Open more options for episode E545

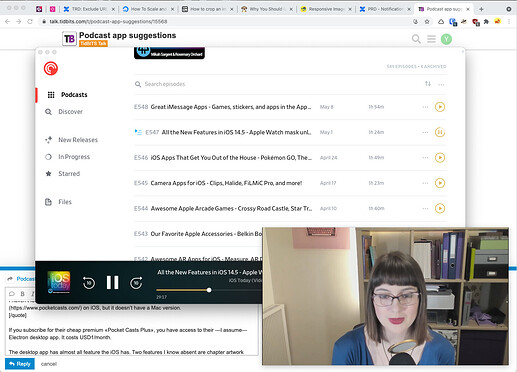tap(425, 183)
